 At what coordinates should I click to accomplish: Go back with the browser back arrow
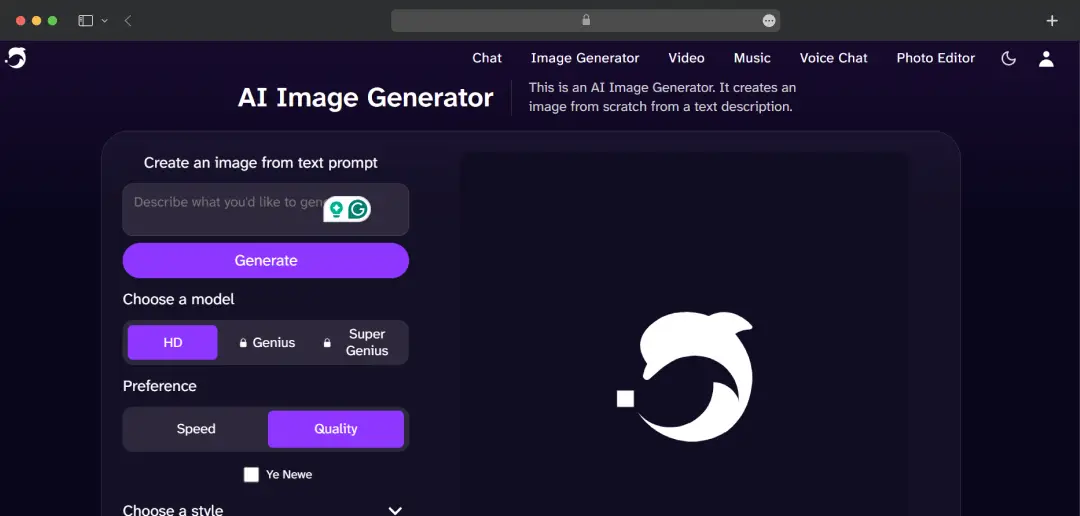(127, 21)
